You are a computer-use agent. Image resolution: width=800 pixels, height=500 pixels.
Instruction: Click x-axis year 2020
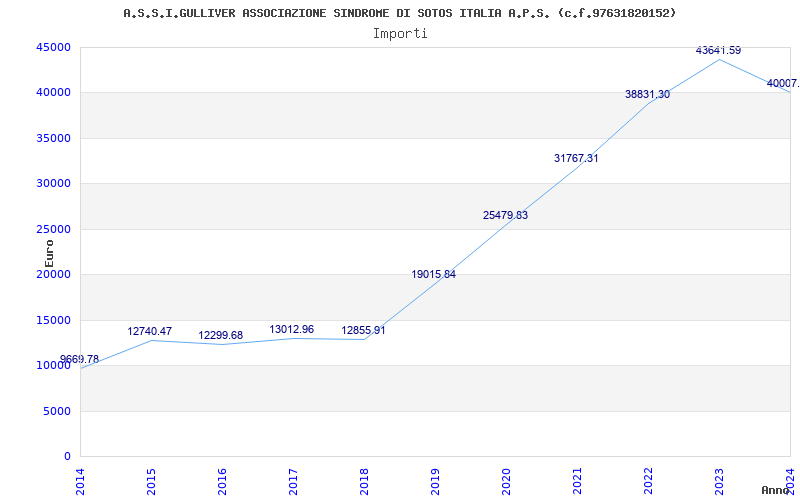tap(506, 481)
